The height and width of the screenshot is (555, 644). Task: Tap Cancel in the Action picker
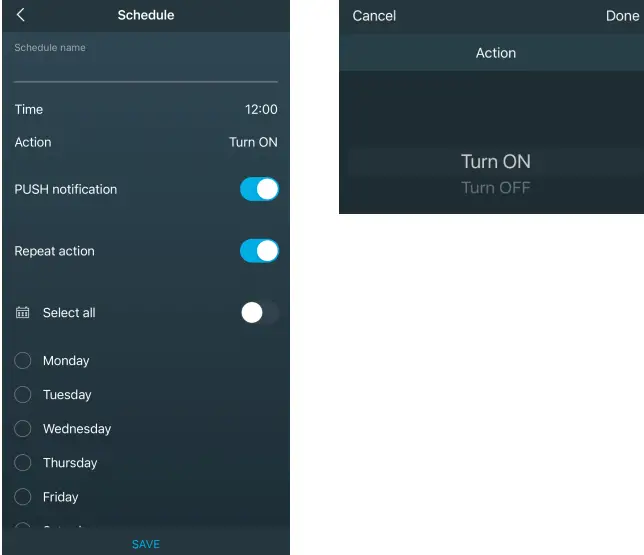click(x=374, y=16)
